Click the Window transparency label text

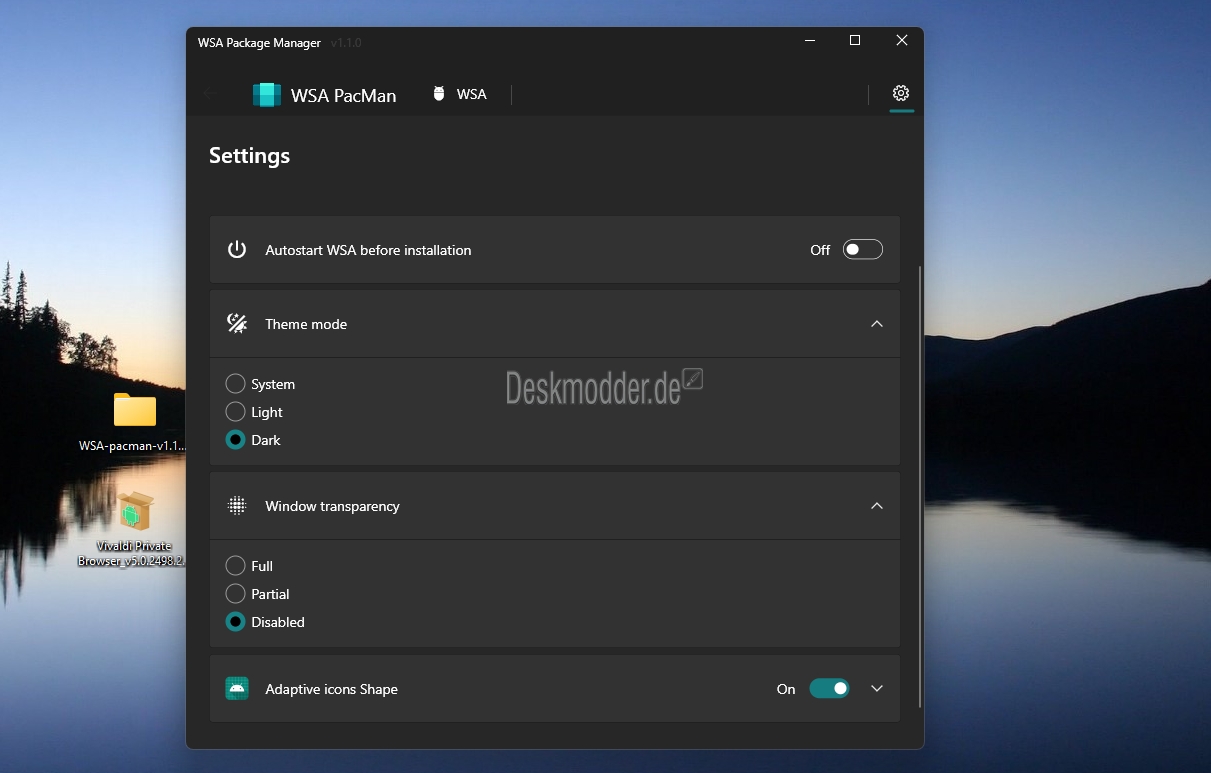332,506
